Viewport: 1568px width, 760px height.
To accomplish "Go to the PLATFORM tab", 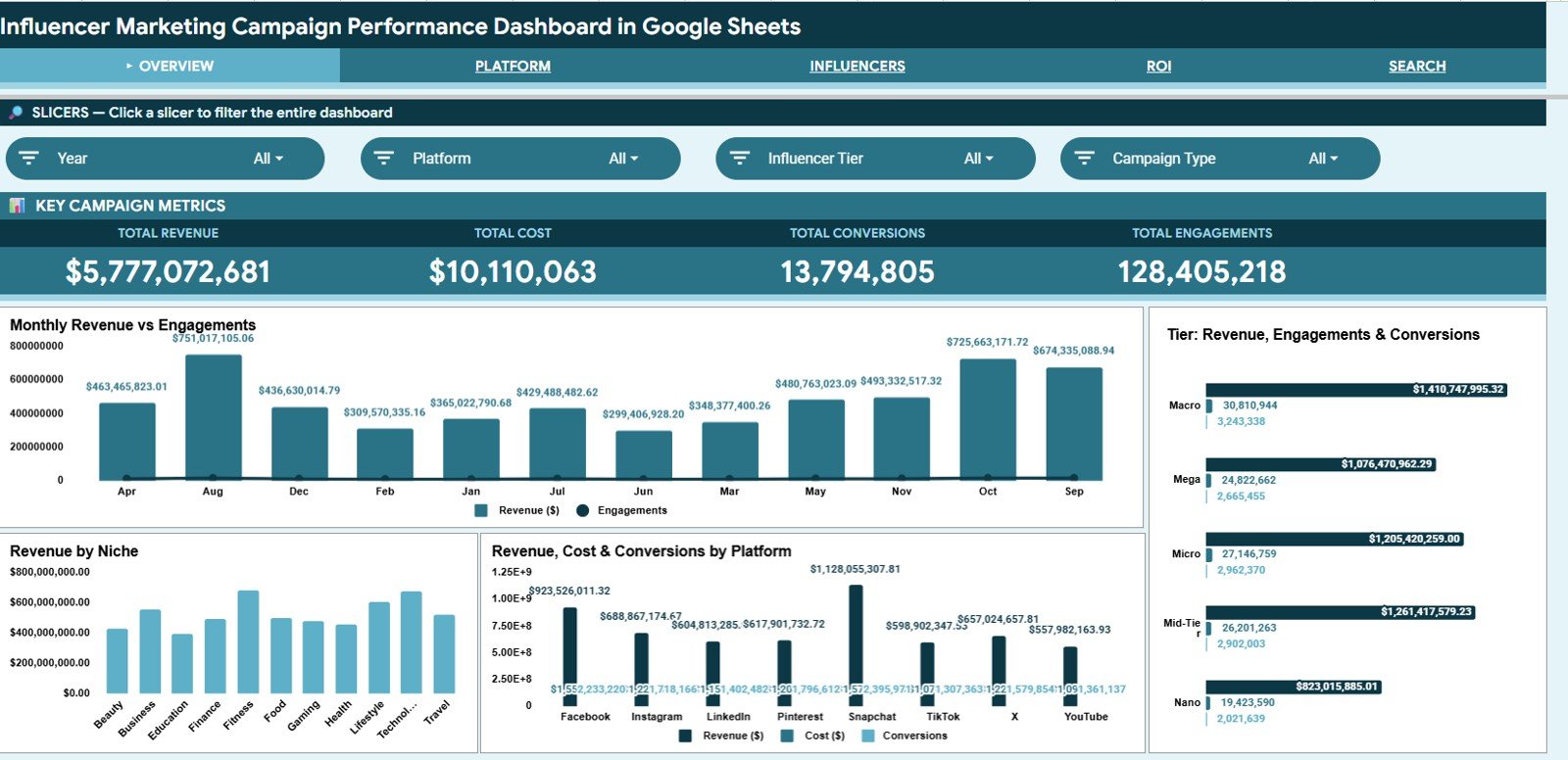I will pos(513,66).
